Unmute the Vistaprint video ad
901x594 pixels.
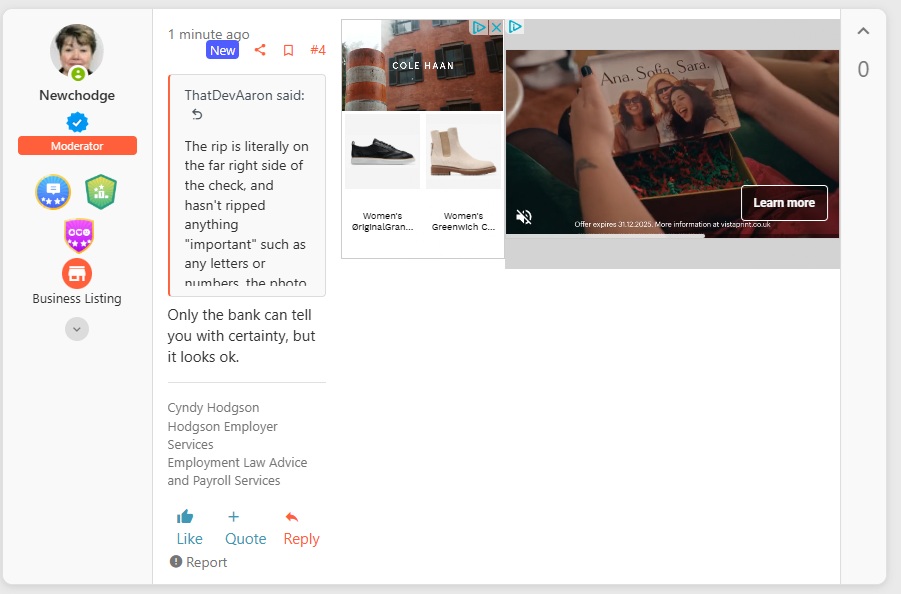coord(523,217)
